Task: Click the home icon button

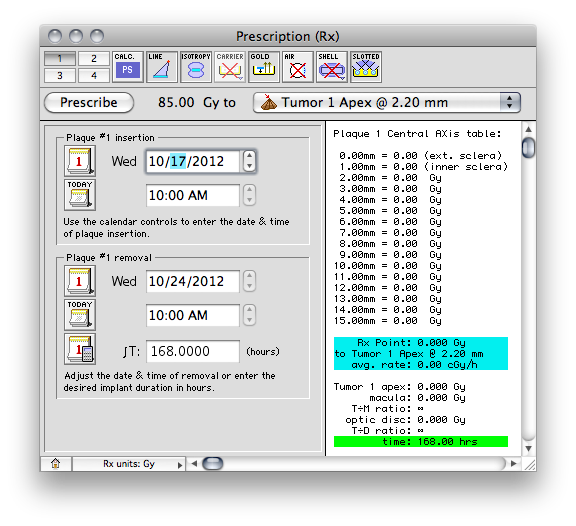Action: pyautogui.click(x=55, y=464)
